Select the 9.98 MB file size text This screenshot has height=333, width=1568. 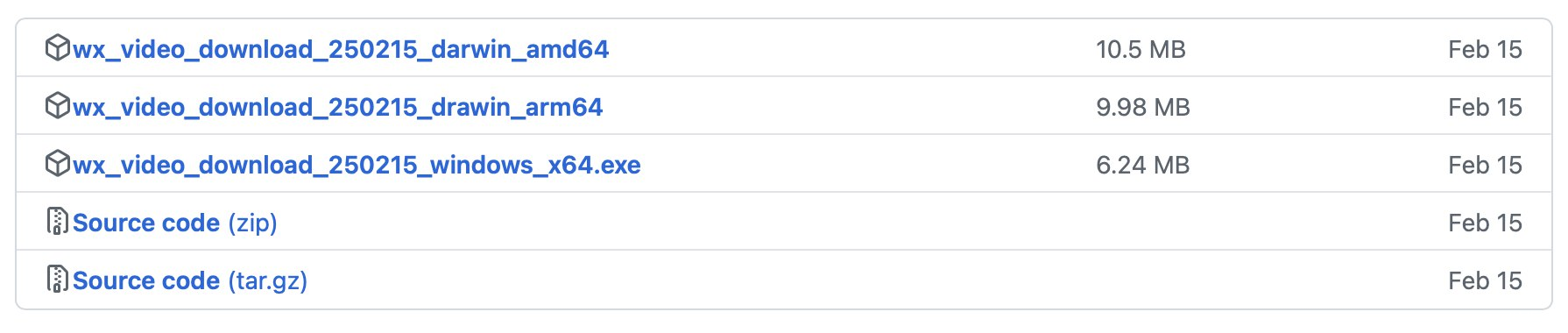point(1143,107)
